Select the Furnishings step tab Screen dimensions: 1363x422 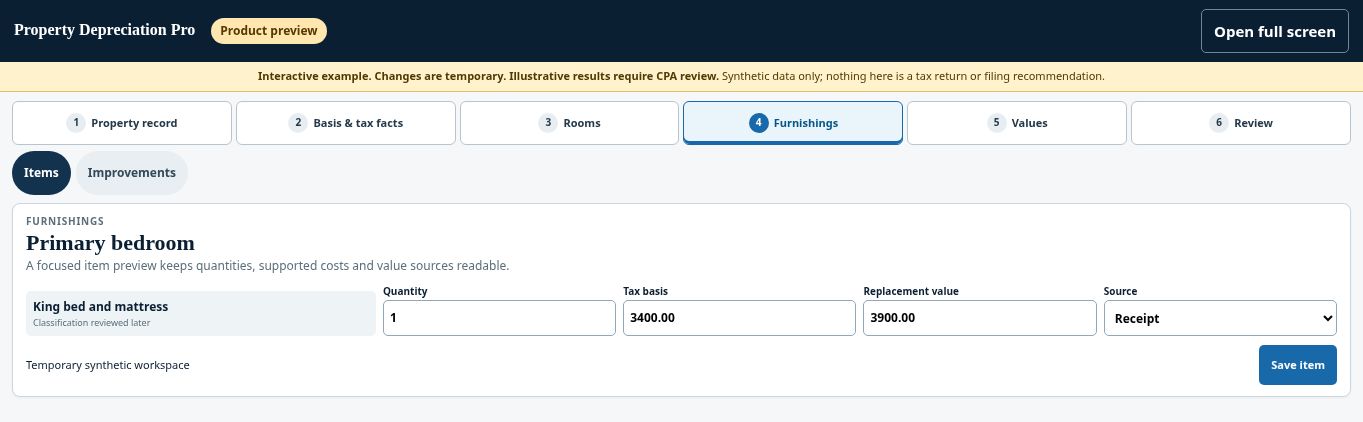point(793,123)
